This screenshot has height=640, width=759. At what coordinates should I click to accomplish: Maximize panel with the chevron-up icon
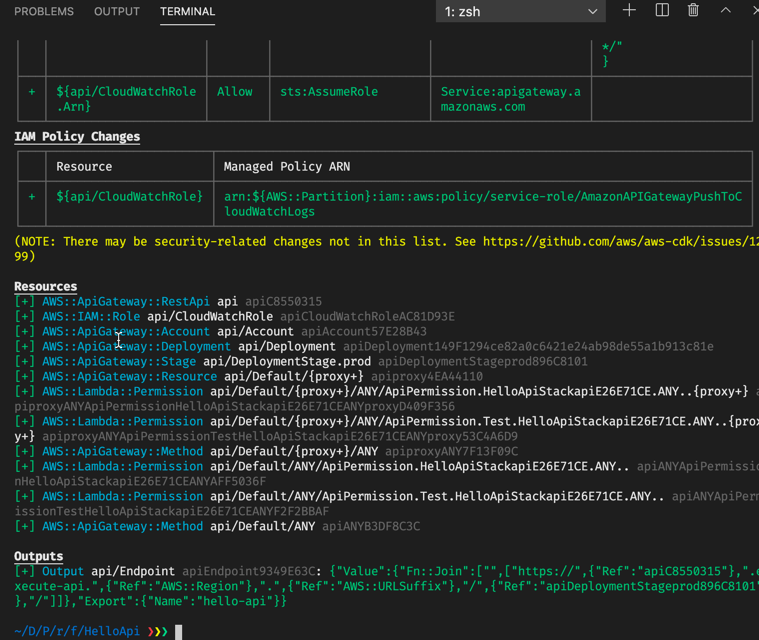click(726, 10)
